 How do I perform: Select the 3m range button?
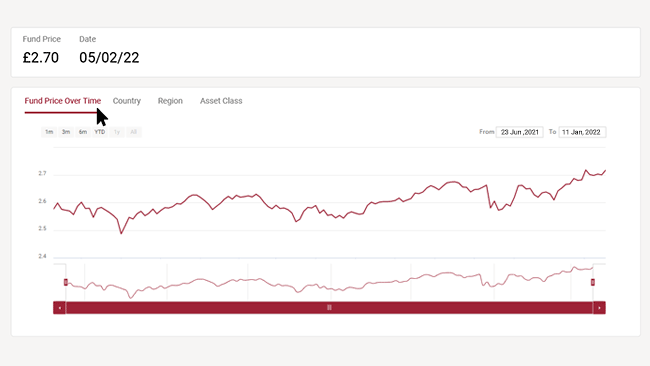click(x=66, y=132)
